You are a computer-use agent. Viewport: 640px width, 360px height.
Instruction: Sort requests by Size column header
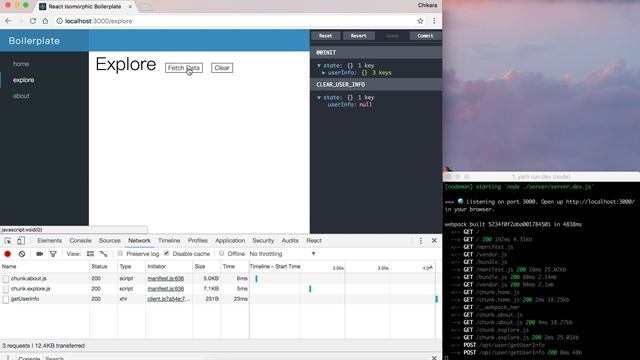(206, 267)
